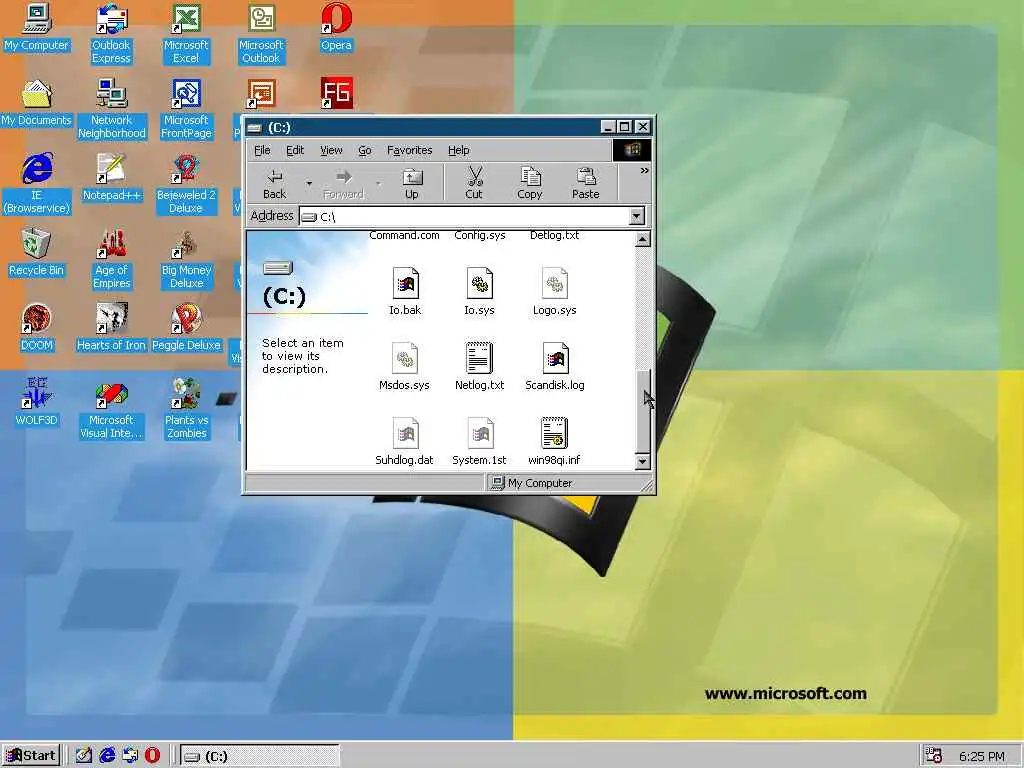
Task: Select the Io.bak file
Action: click(405, 292)
